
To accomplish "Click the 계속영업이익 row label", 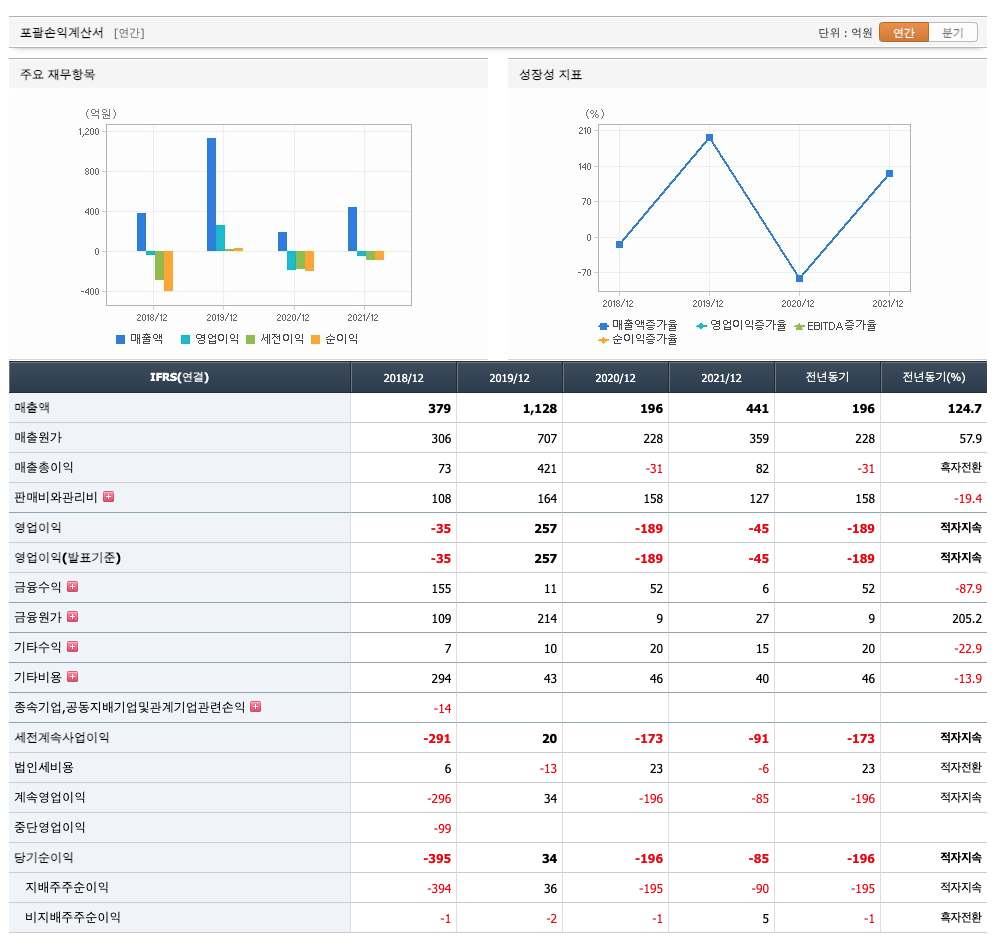I will tap(49, 797).
